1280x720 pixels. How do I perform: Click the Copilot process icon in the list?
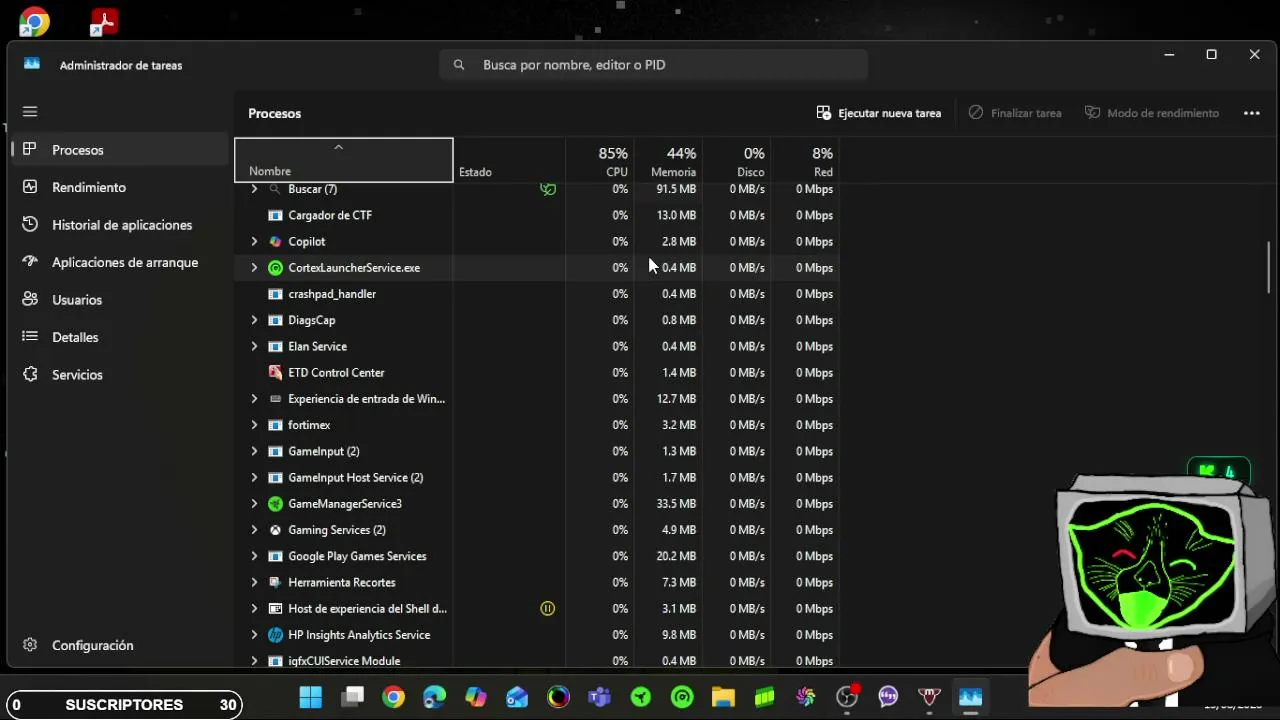[x=275, y=242]
